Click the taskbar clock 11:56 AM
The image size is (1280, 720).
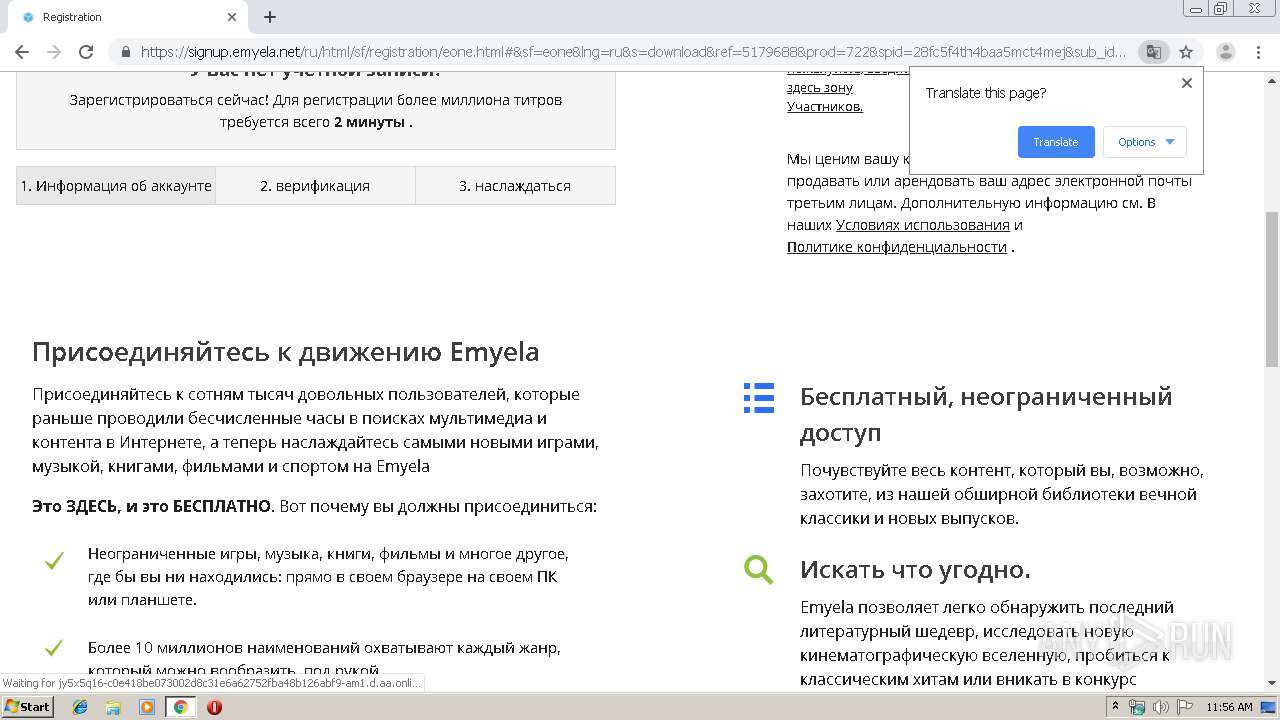point(1229,707)
